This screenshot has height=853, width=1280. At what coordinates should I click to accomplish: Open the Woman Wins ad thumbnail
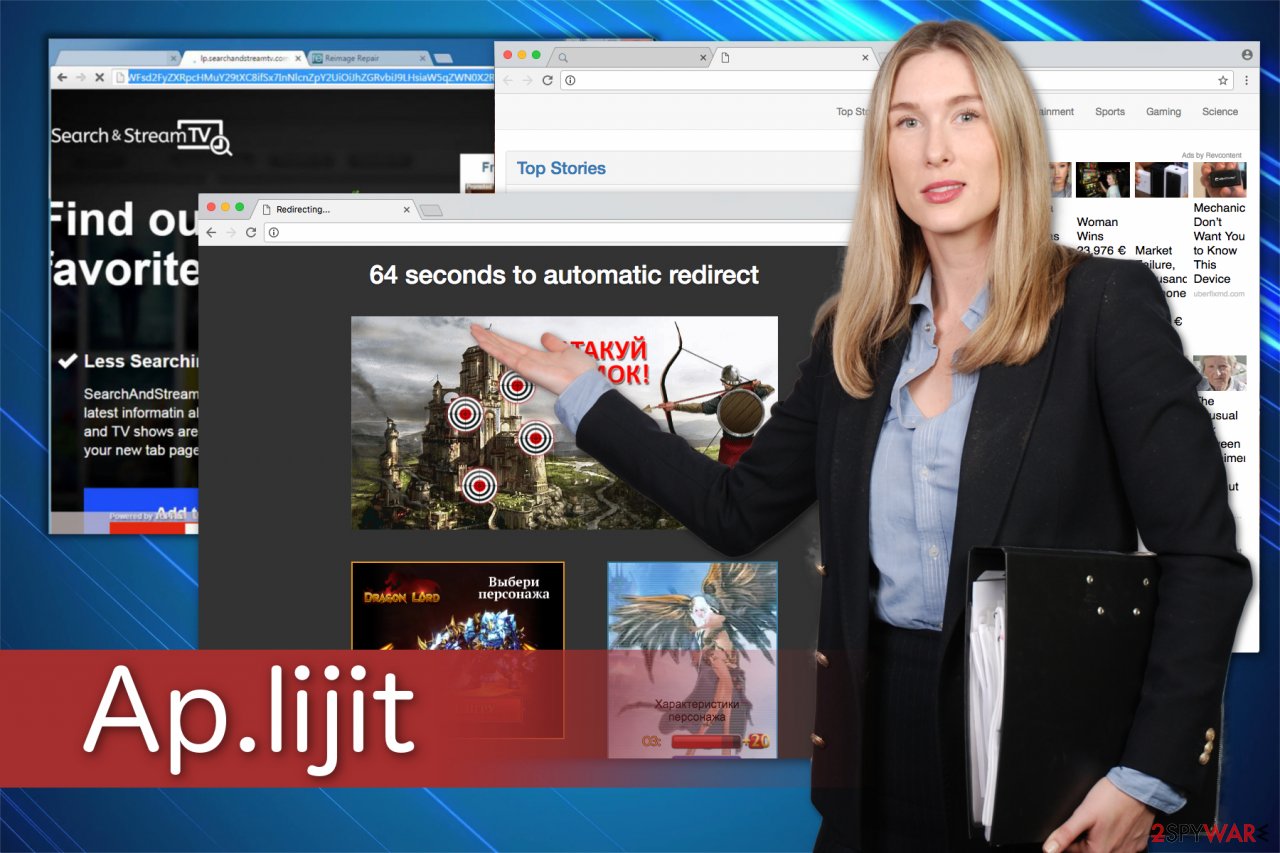pyautogui.click(x=1103, y=180)
